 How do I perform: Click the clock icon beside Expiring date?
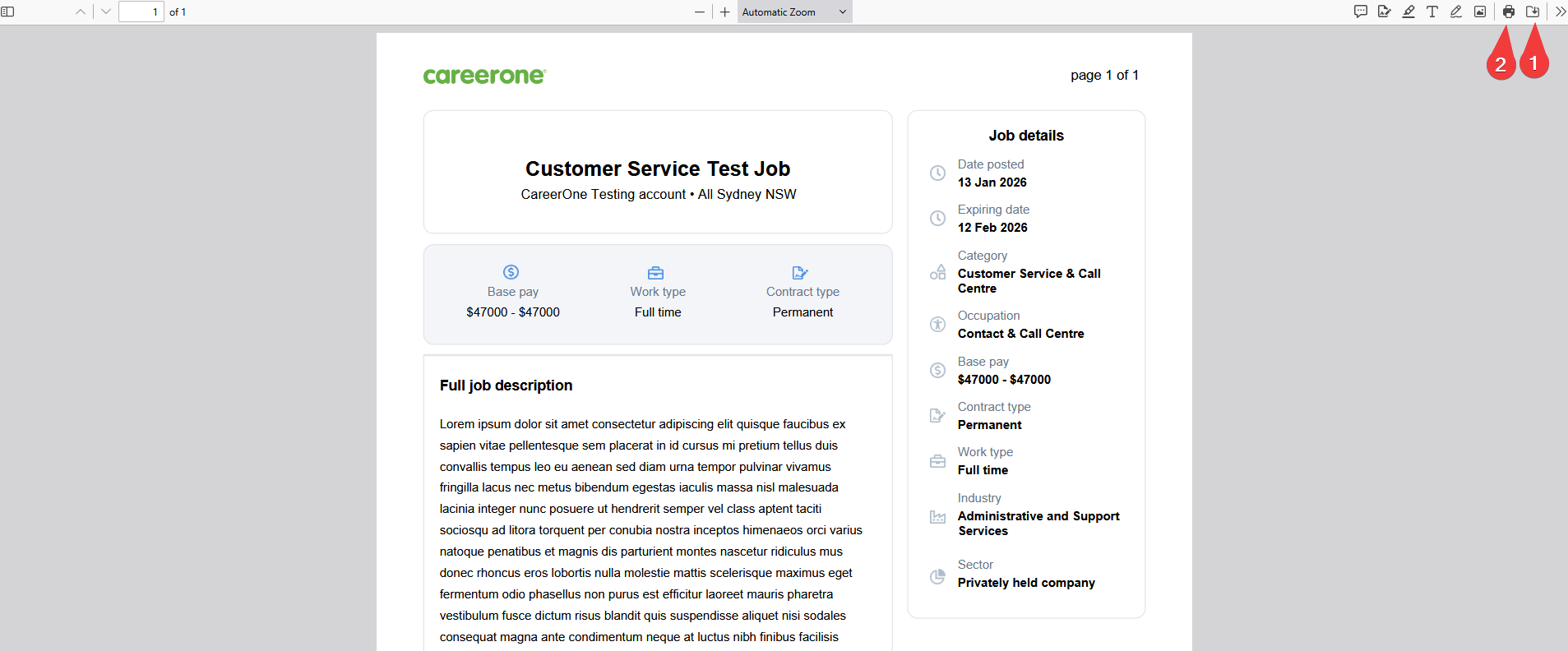pyautogui.click(x=937, y=218)
